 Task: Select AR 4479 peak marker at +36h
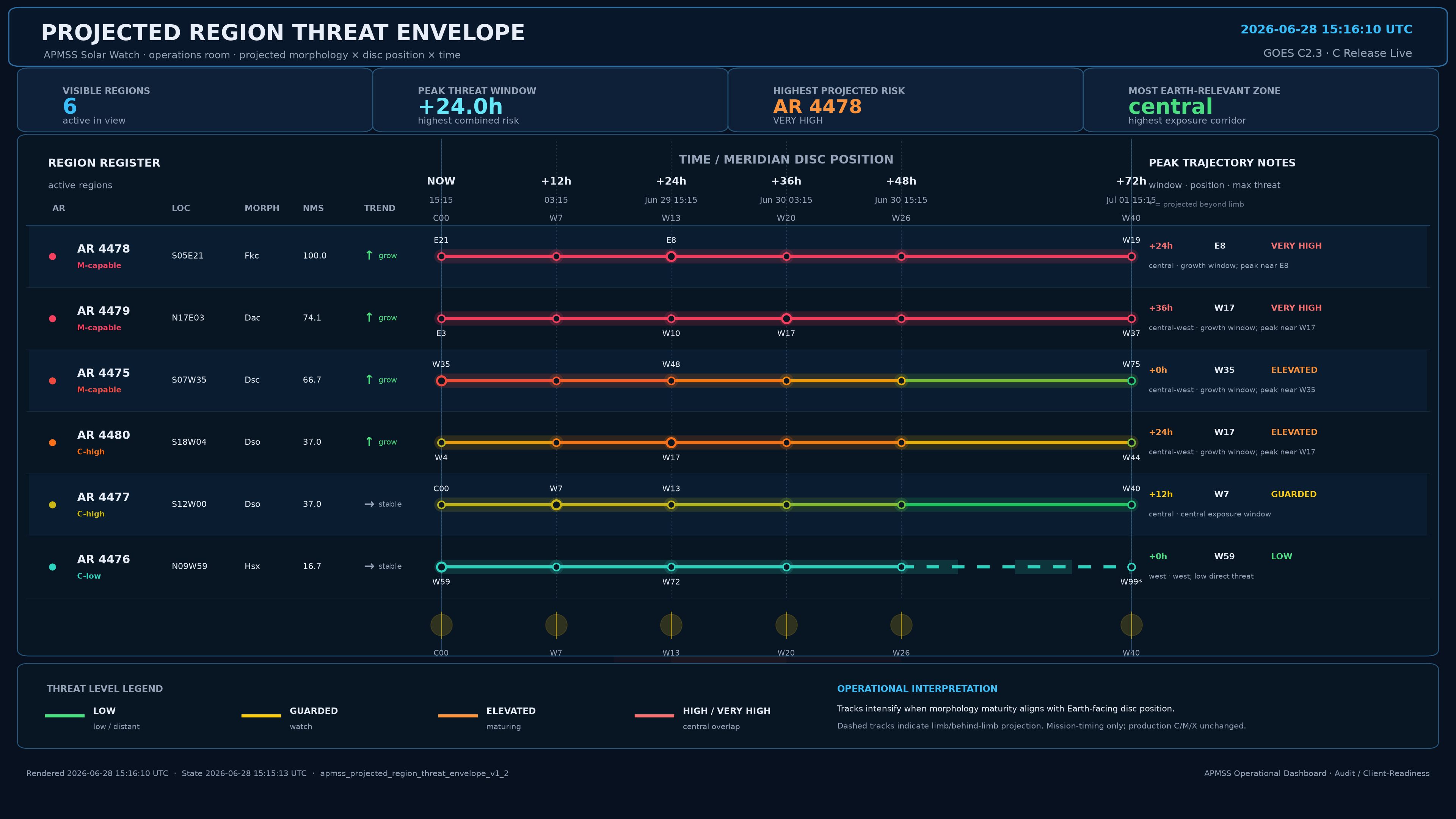tap(786, 319)
